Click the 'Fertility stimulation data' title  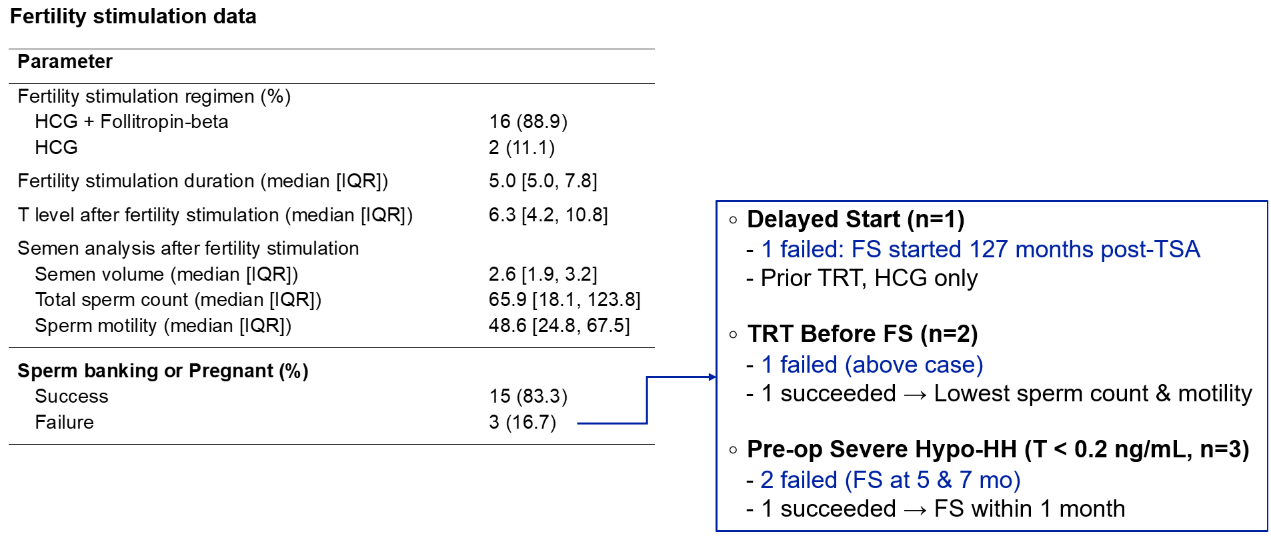click(x=133, y=16)
